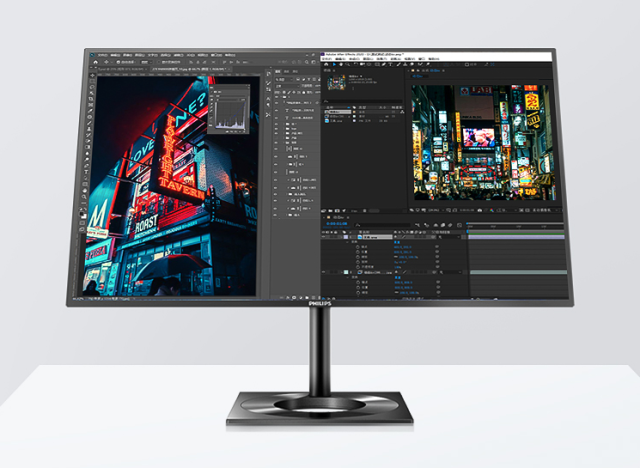Hide the second timeline layer via its eye toggle

pos(323,272)
